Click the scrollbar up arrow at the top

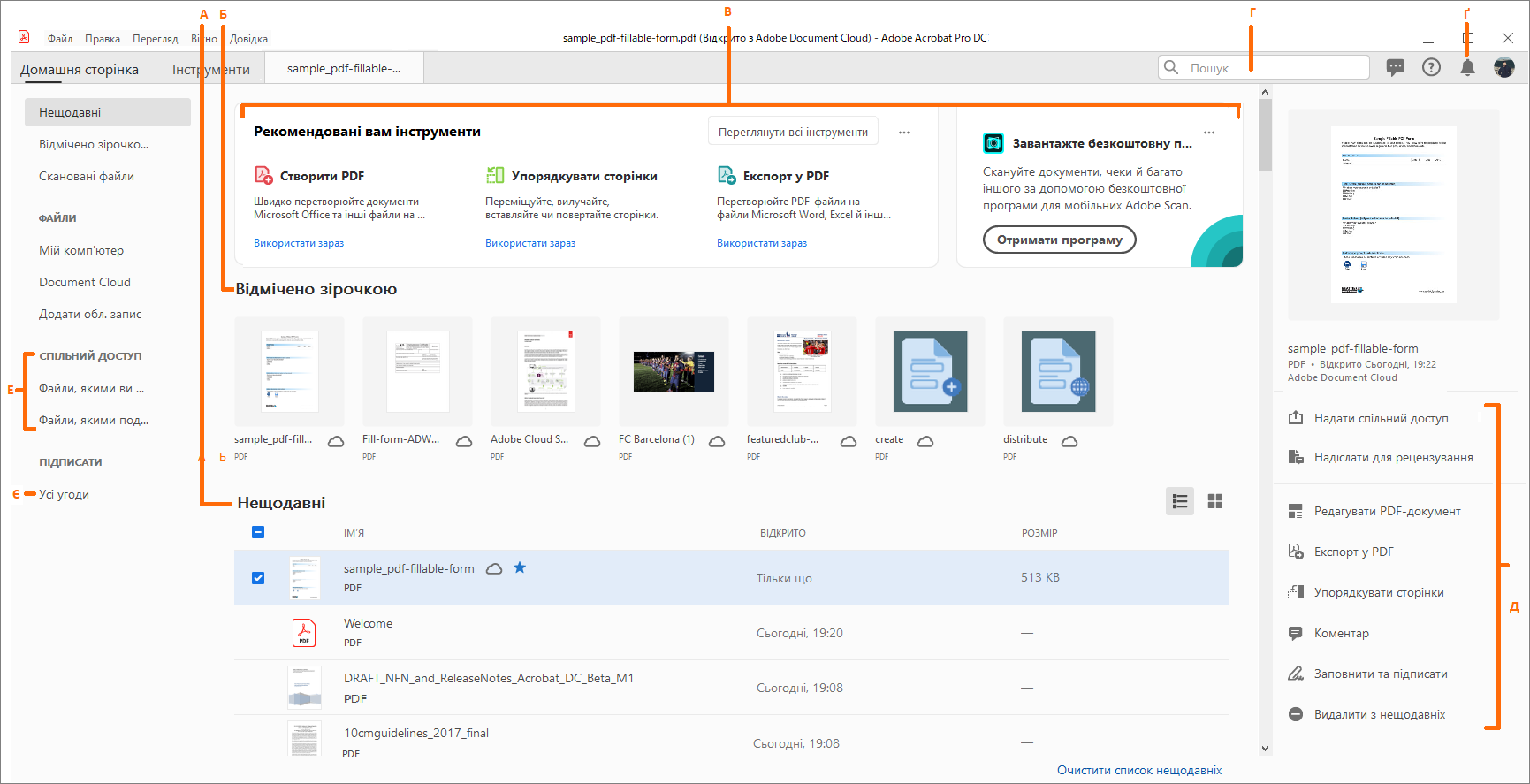tap(1265, 91)
